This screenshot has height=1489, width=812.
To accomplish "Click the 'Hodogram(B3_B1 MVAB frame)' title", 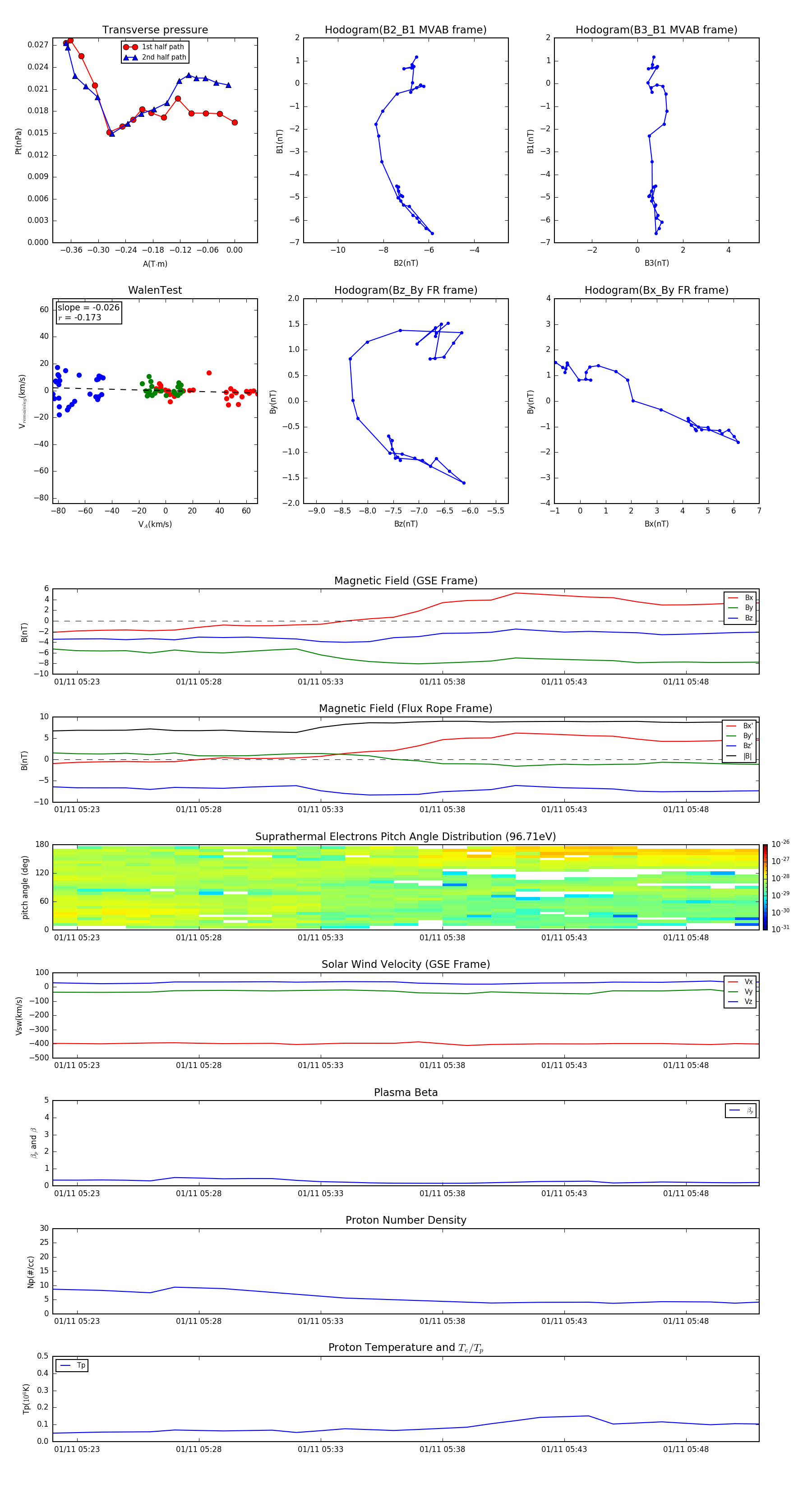I will (x=656, y=29).
